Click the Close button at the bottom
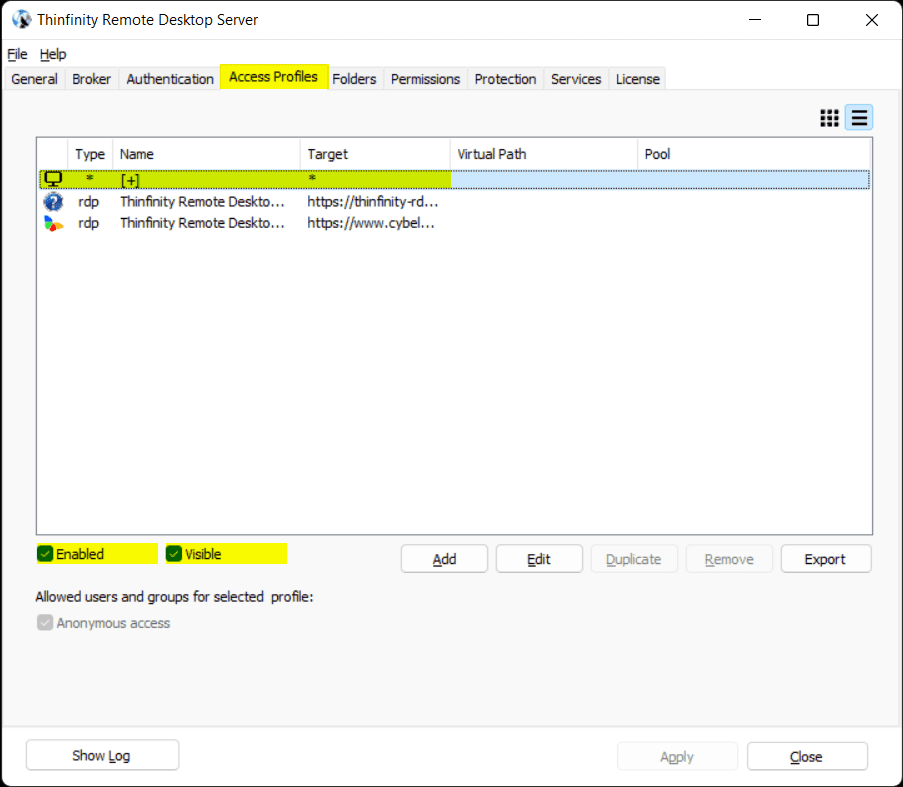 point(807,756)
